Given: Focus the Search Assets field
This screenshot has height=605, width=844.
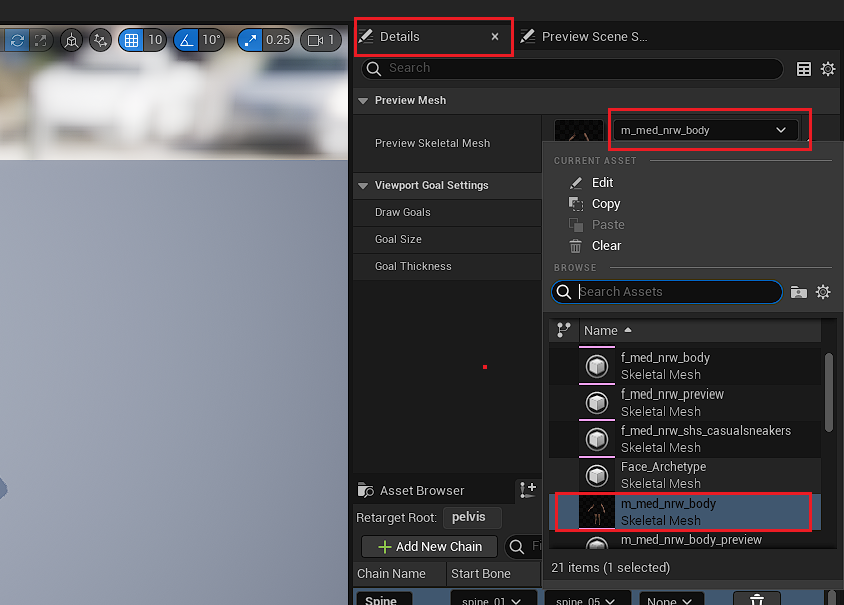Looking at the screenshot, I should click(x=666, y=292).
